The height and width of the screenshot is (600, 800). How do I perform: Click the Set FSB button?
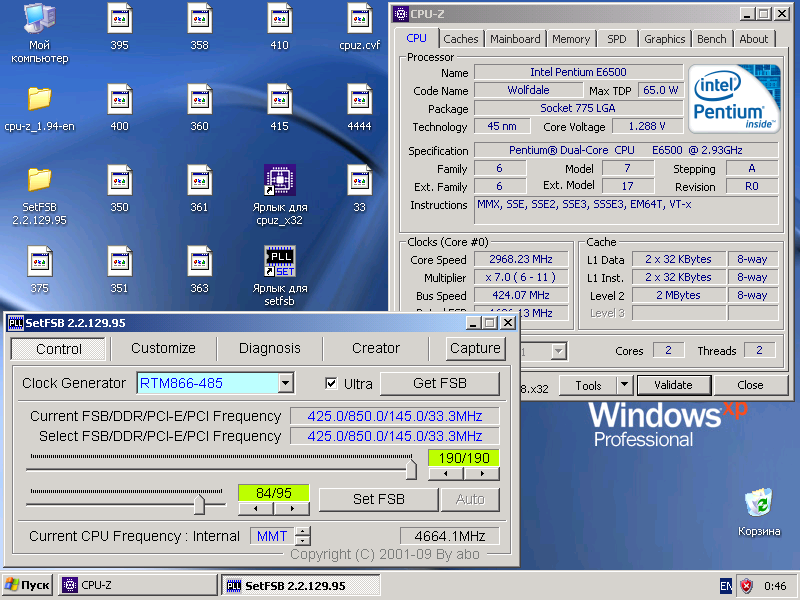(379, 499)
